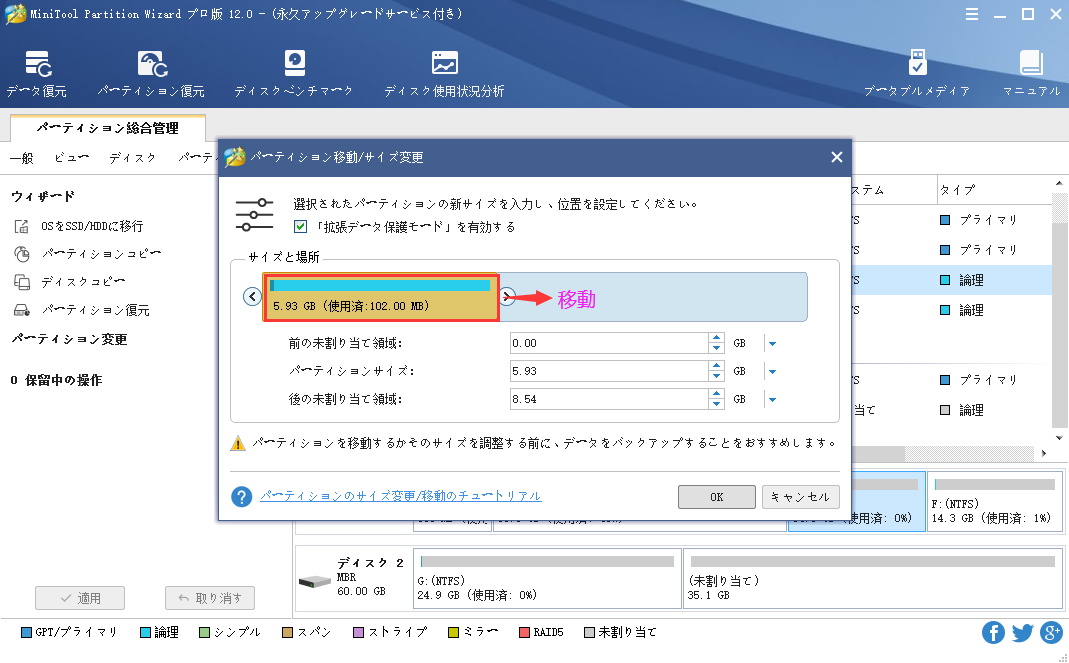Open パーティション復元 toolbar icon
The height and width of the screenshot is (663, 1069).
(151, 64)
